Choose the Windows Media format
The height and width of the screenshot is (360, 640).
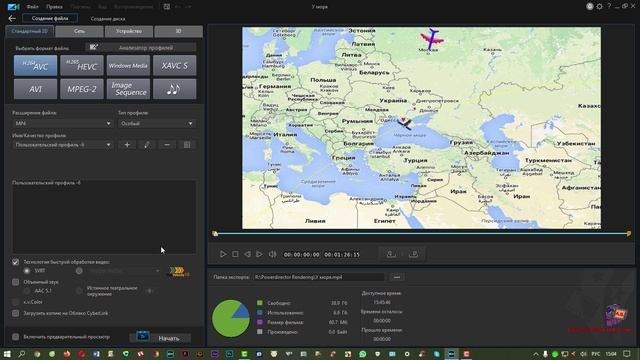pos(128,65)
